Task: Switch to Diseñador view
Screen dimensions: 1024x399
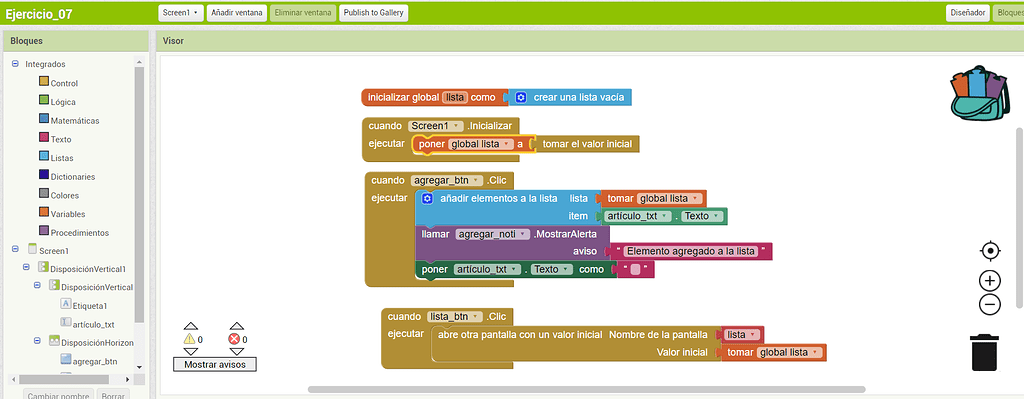Action: (x=967, y=12)
